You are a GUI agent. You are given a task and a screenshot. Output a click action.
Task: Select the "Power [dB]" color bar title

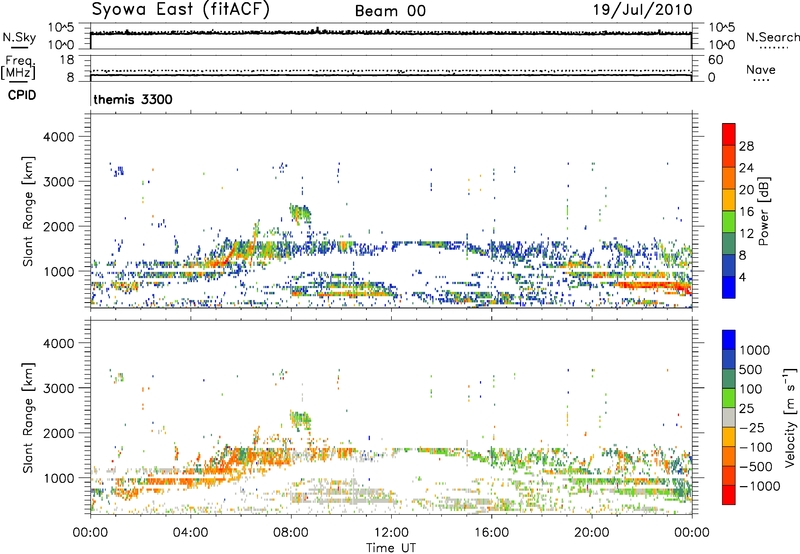click(764, 211)
